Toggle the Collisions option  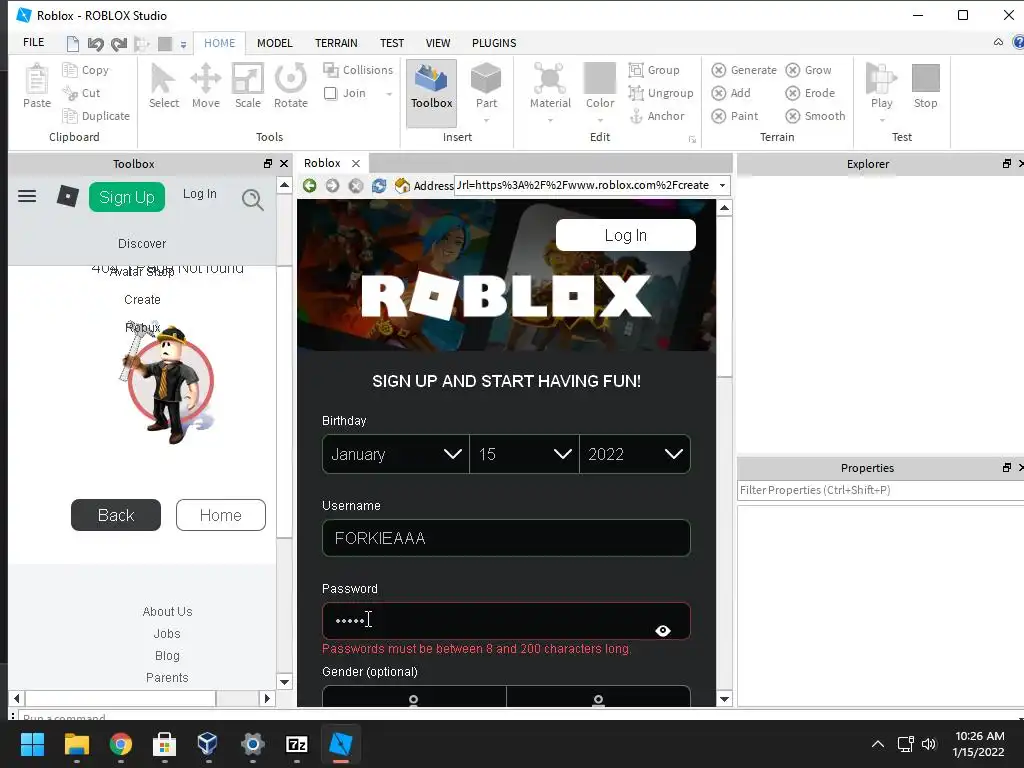coord(358,70)
